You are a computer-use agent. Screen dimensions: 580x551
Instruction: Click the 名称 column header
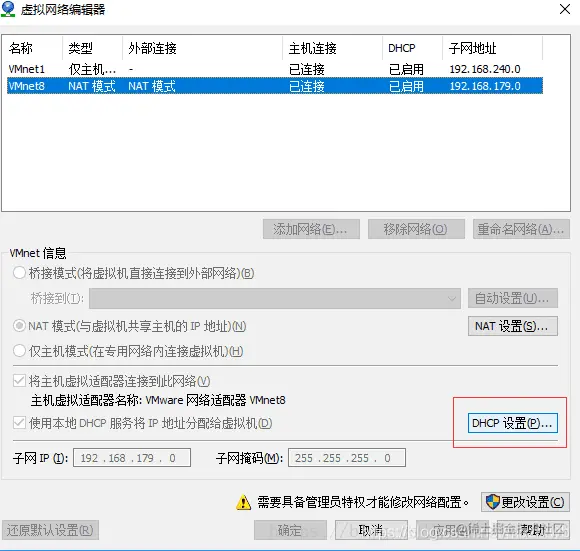point(34,48)
